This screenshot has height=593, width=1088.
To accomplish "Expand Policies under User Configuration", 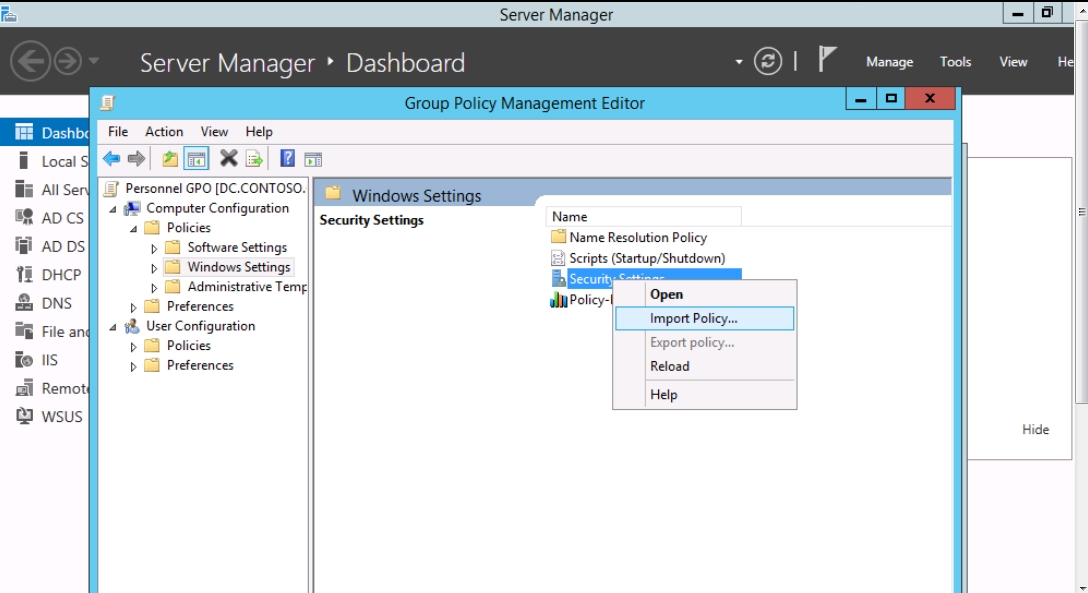I will 134,346.
